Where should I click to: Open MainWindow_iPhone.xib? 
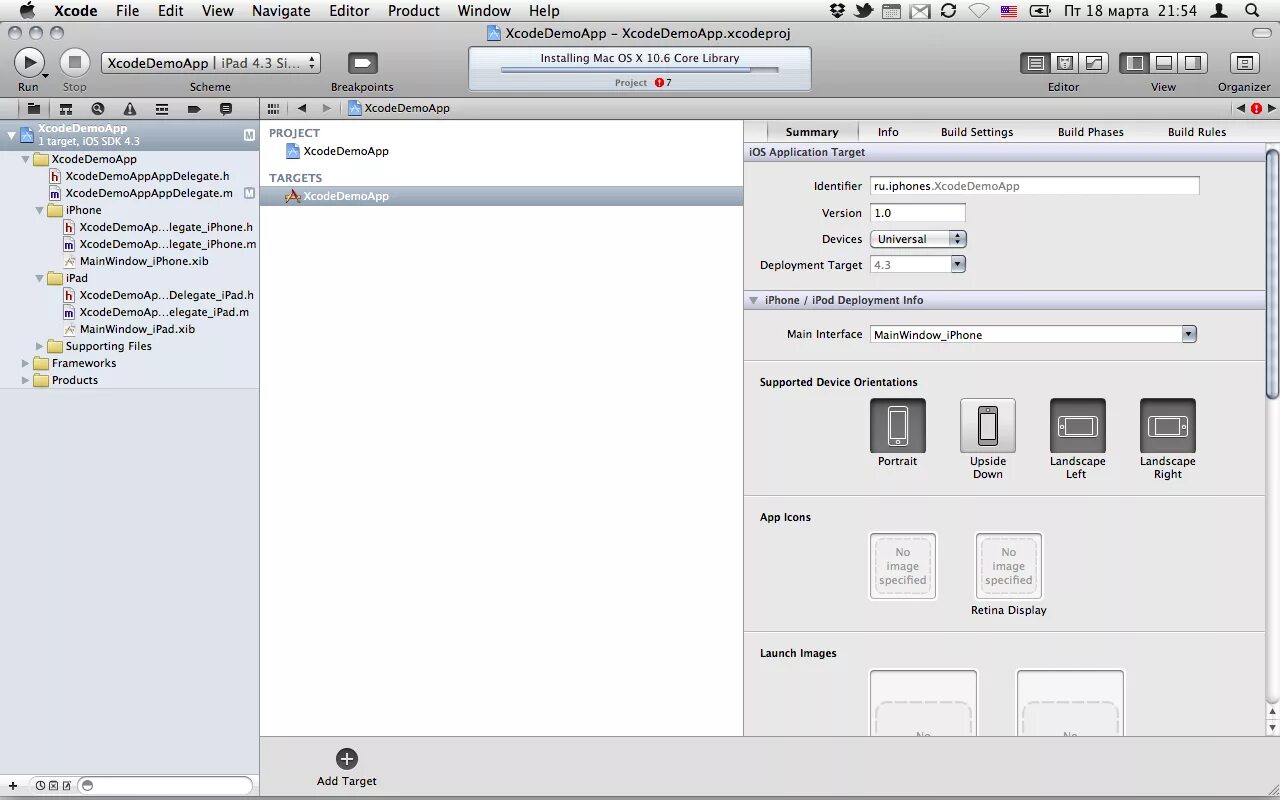[x=144, y=261]
